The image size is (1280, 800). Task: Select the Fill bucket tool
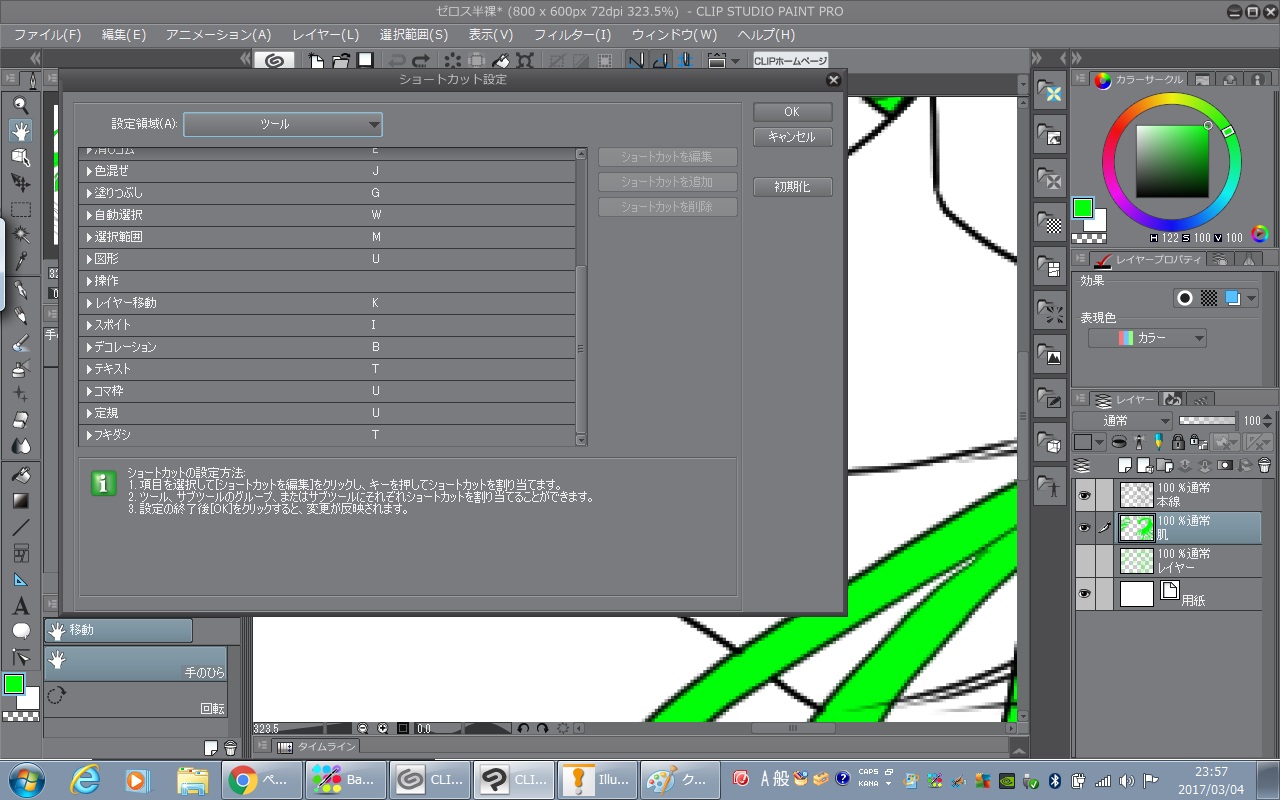(20, 475)
